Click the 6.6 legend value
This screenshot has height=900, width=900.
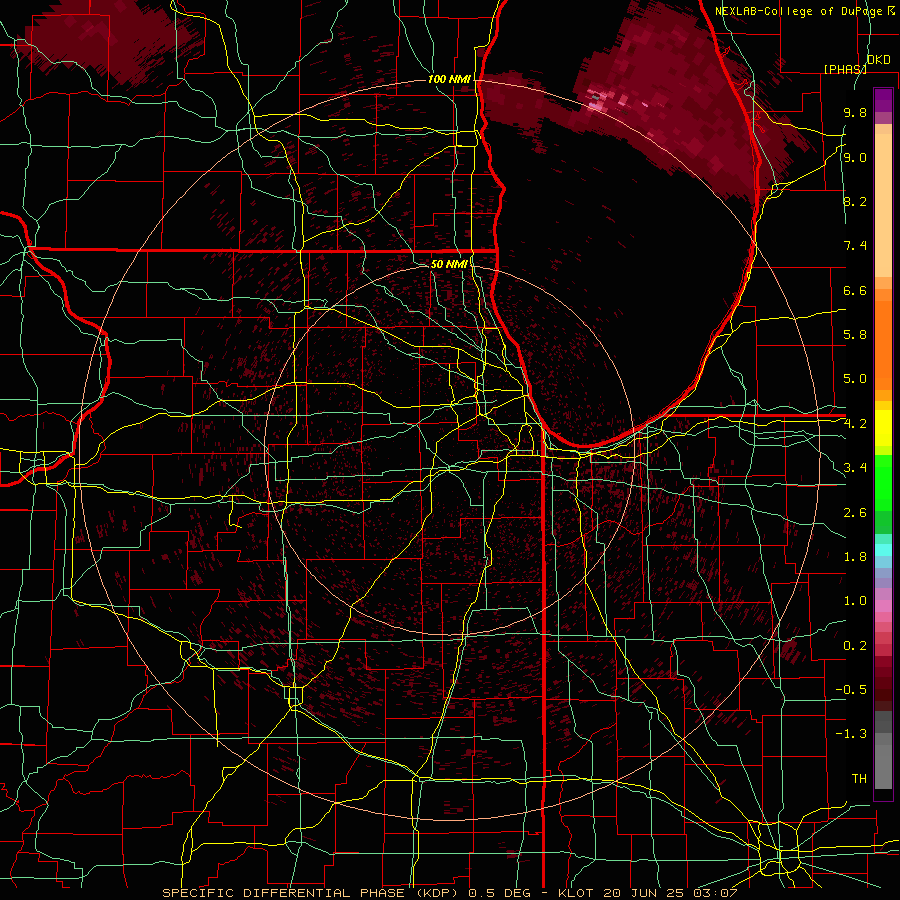pyautogui.click(x=855, y=290)
